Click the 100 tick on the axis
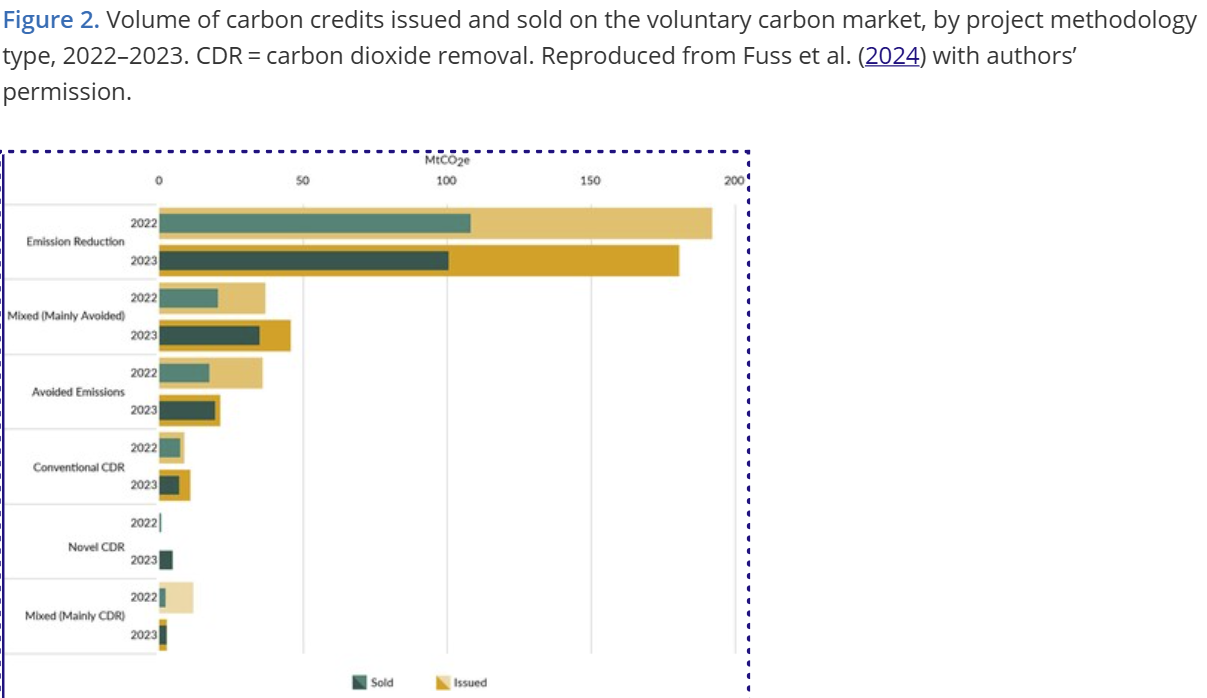Viewport: 1207px width, 698px height. (446, 181)
